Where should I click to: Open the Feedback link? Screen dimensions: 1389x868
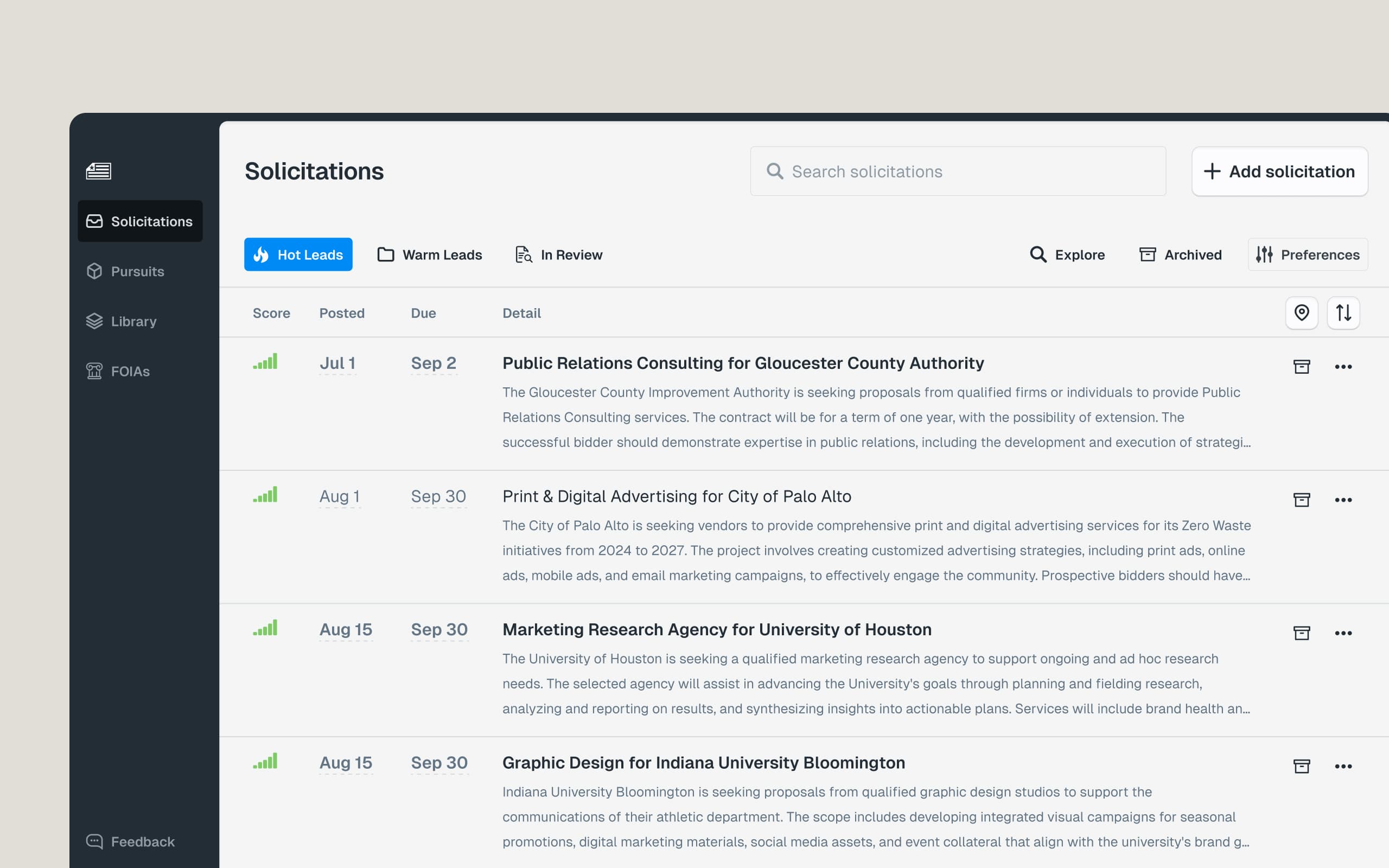click(x=131, y=841)
